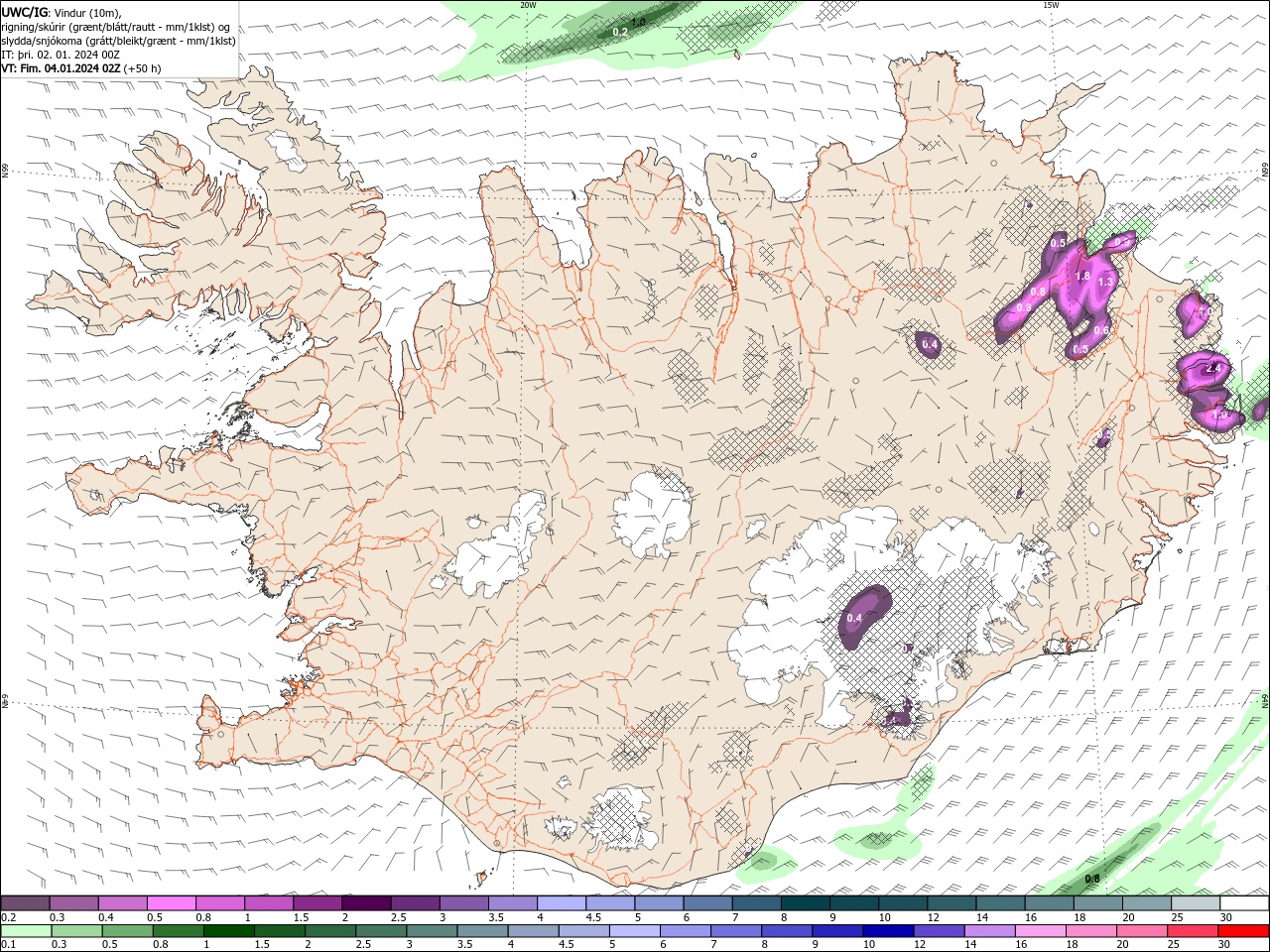The height and width of the screenshot is (952, 1270).
Task: Click the 'rigning/skúrir' legend description line
Action: click(117, 26)
